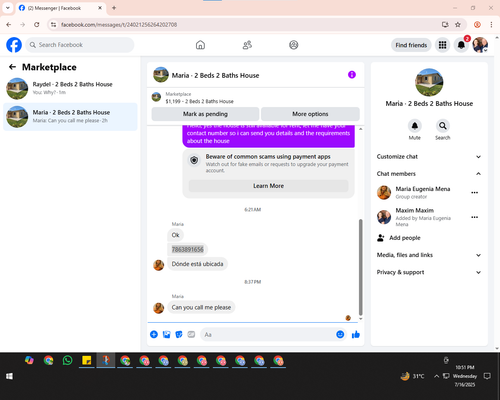Screen dimensions: 500x400
Task: Click the browser address bar URL
Action: 119,25
